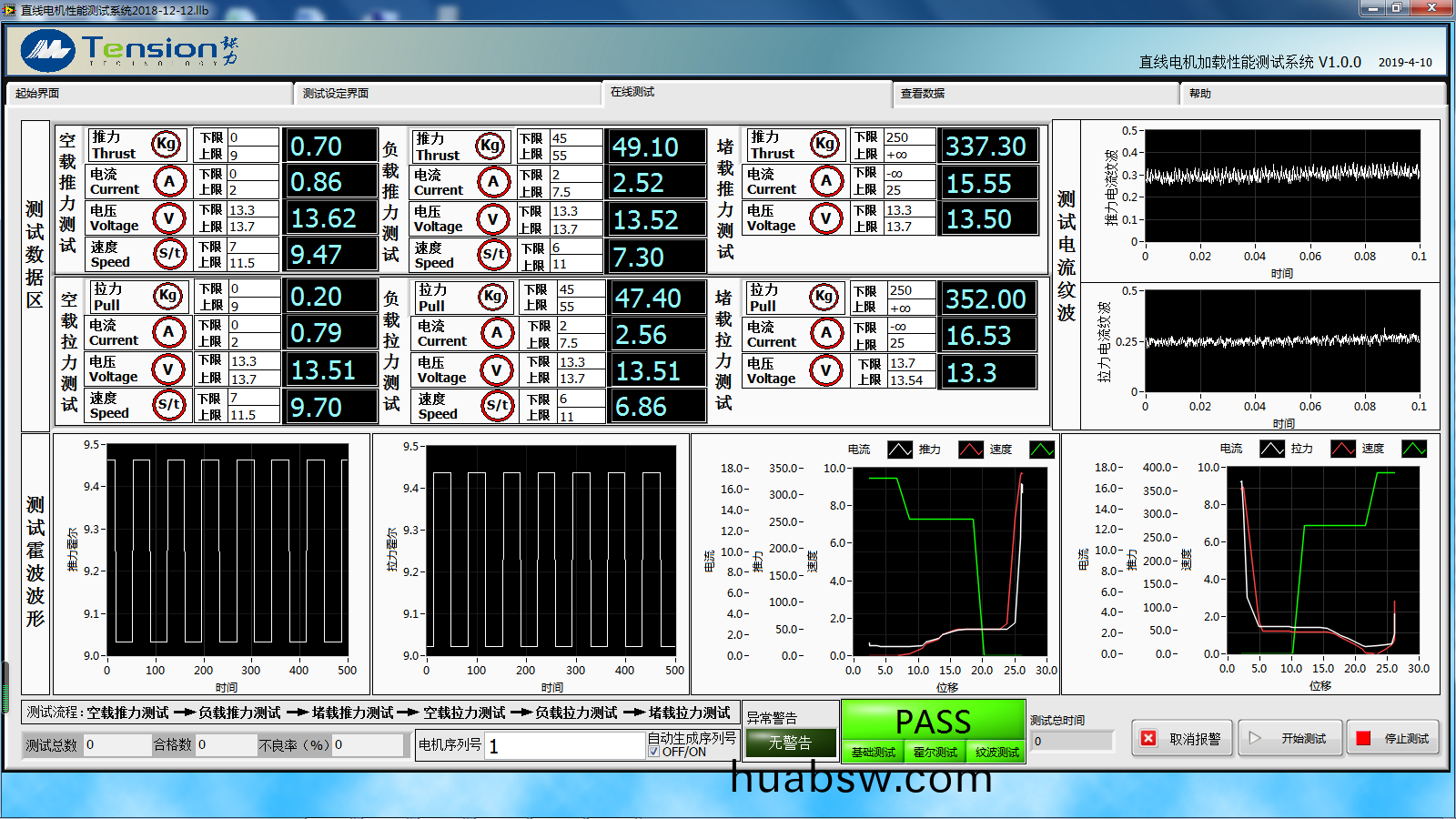Toggle the 霍尔测试 indicator under PASS
This screenshot has height=819, width=1456.
tap(935, 753)
